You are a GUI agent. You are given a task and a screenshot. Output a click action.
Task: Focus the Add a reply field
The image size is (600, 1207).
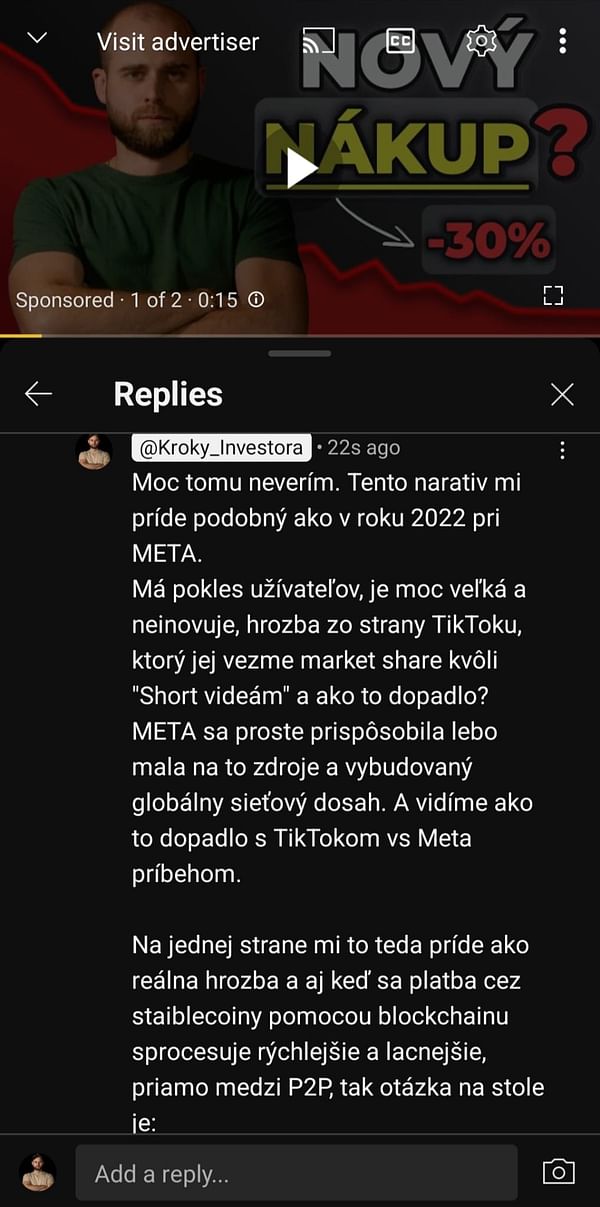tap(296, 1172)
